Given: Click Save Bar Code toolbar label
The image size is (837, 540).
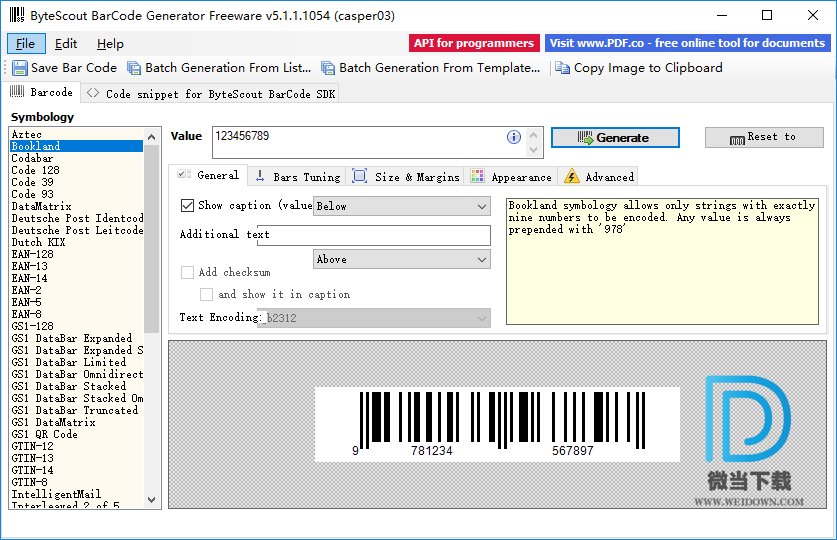Looking at the screenshot, I should 74,68.
